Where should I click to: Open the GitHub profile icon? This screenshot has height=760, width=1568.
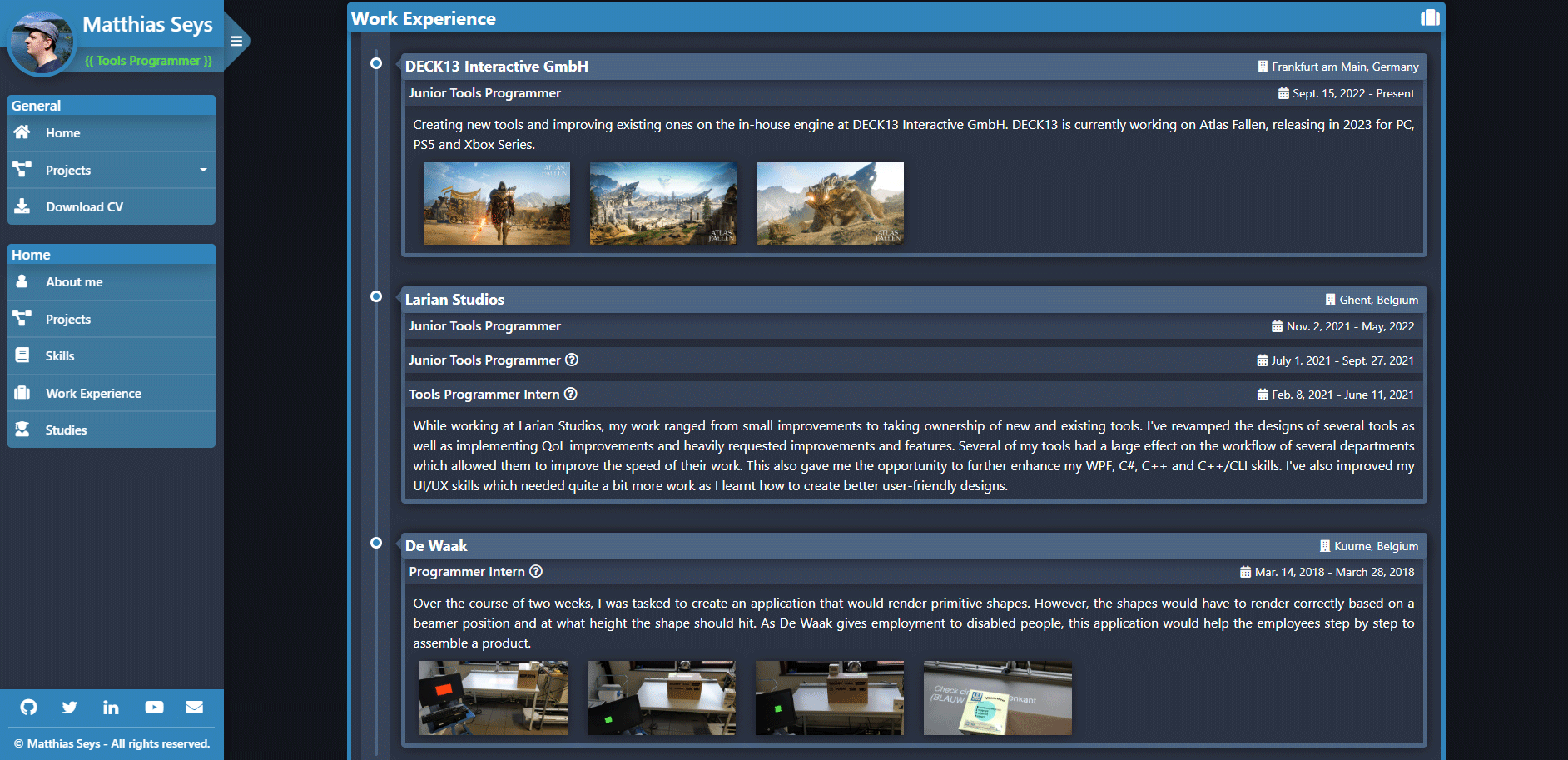[x=29, y=708]
